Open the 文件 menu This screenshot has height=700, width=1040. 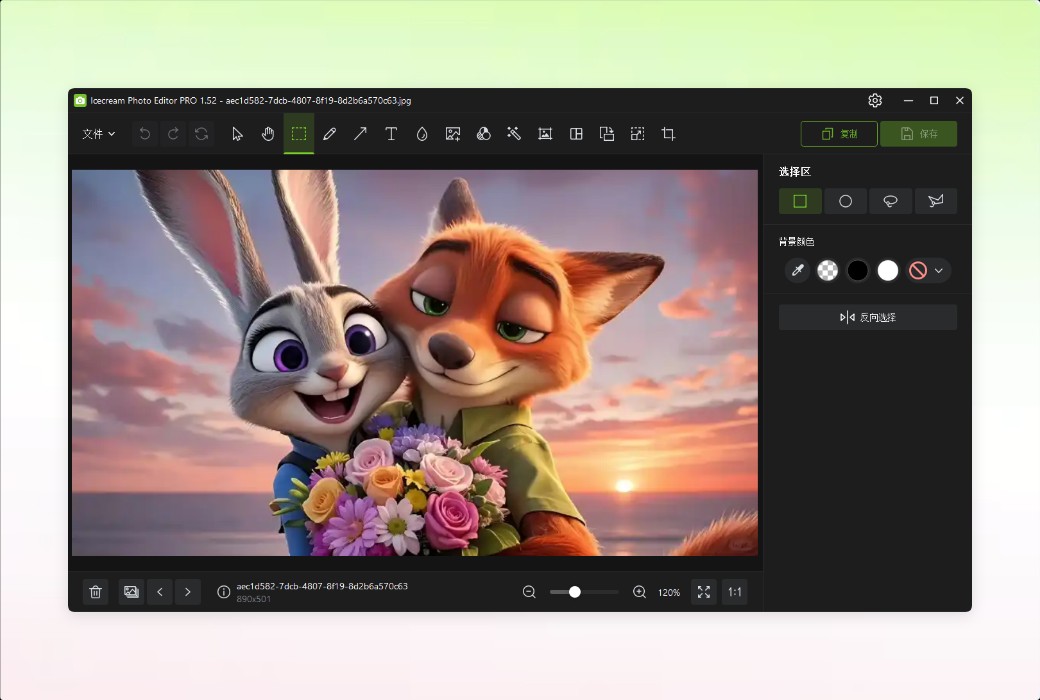click(98, 133)
